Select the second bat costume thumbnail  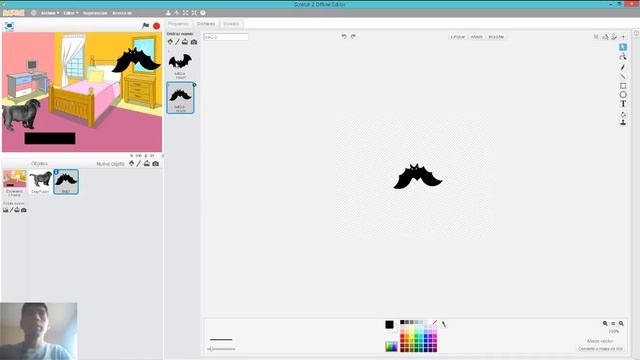(x=180, y=98)
